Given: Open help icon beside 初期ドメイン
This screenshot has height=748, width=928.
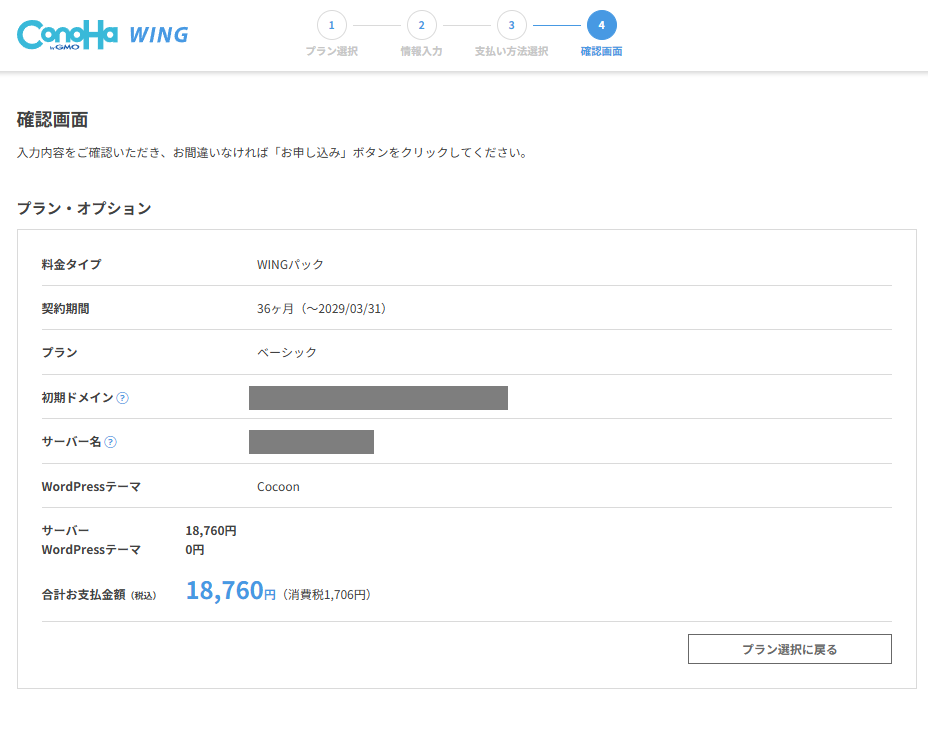Looking at the screenshot, I should click(122, 398).
